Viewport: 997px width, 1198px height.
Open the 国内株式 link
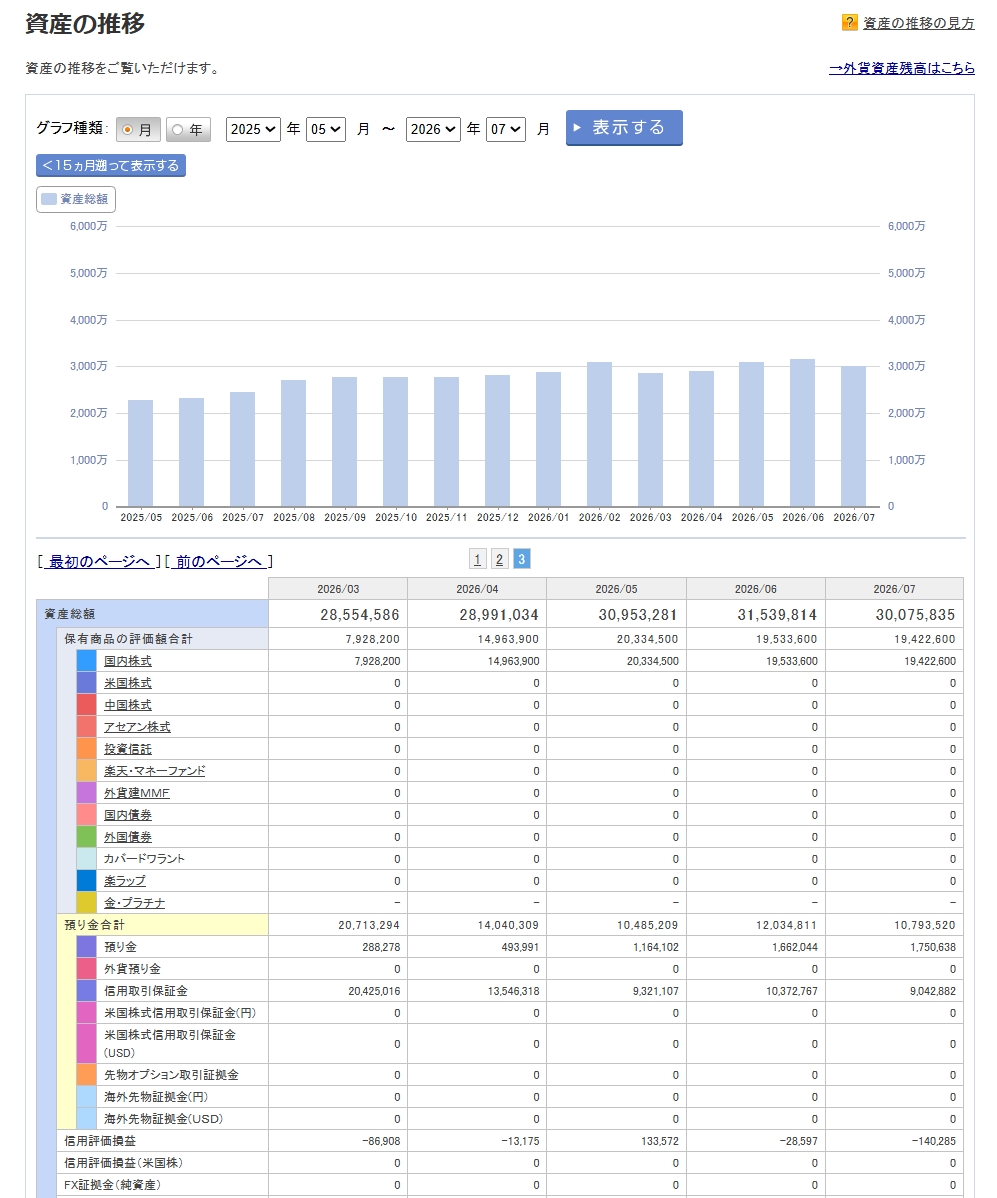[128, 661]
